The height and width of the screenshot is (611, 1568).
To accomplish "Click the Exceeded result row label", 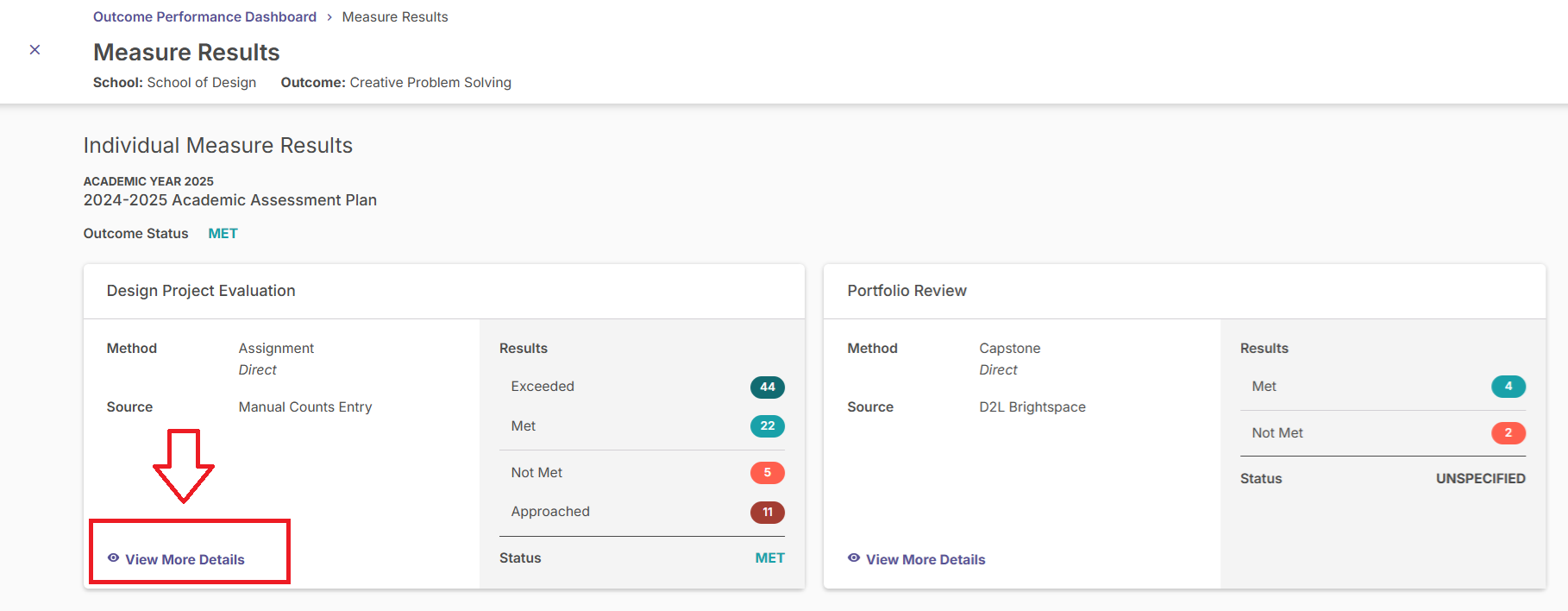I will [x=543, y=387].
